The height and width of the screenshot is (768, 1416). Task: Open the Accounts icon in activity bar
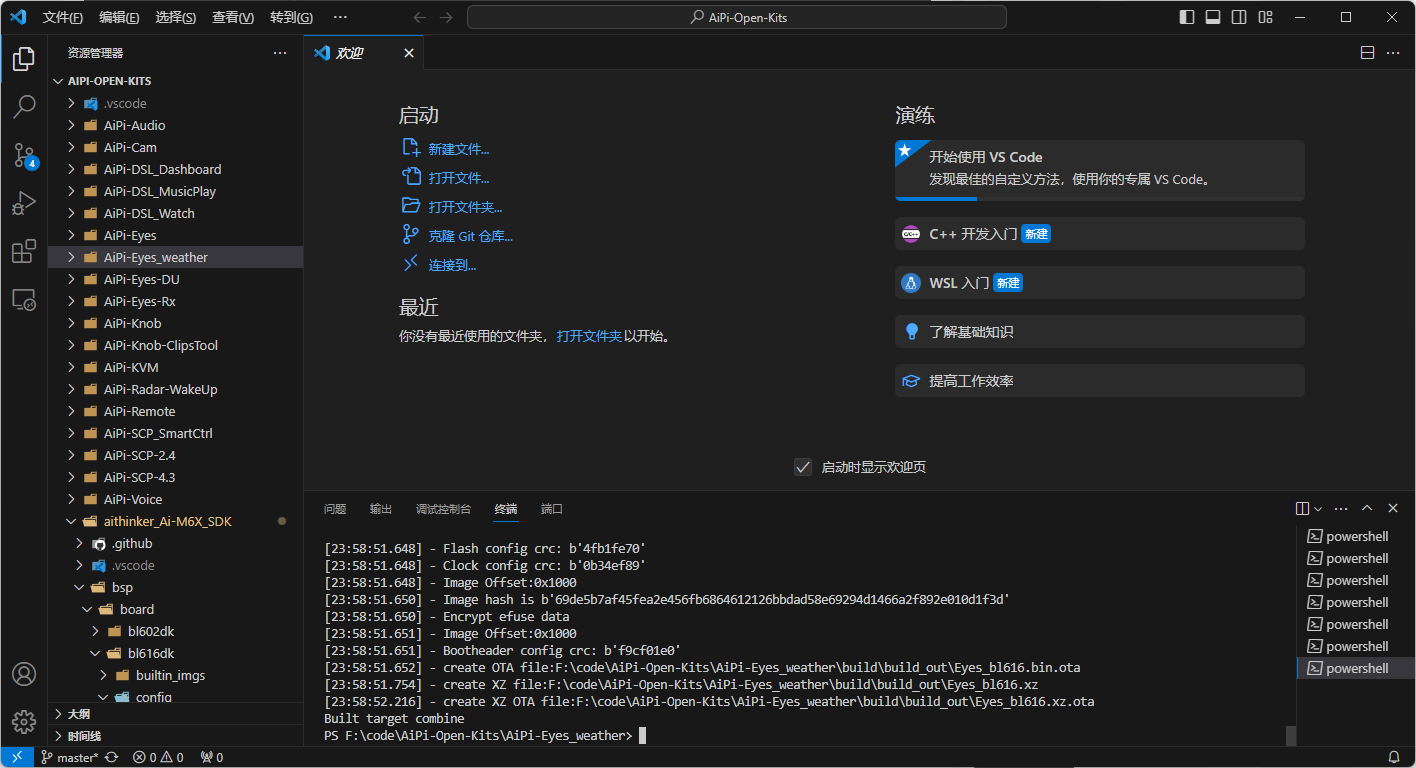pos(24,674)
